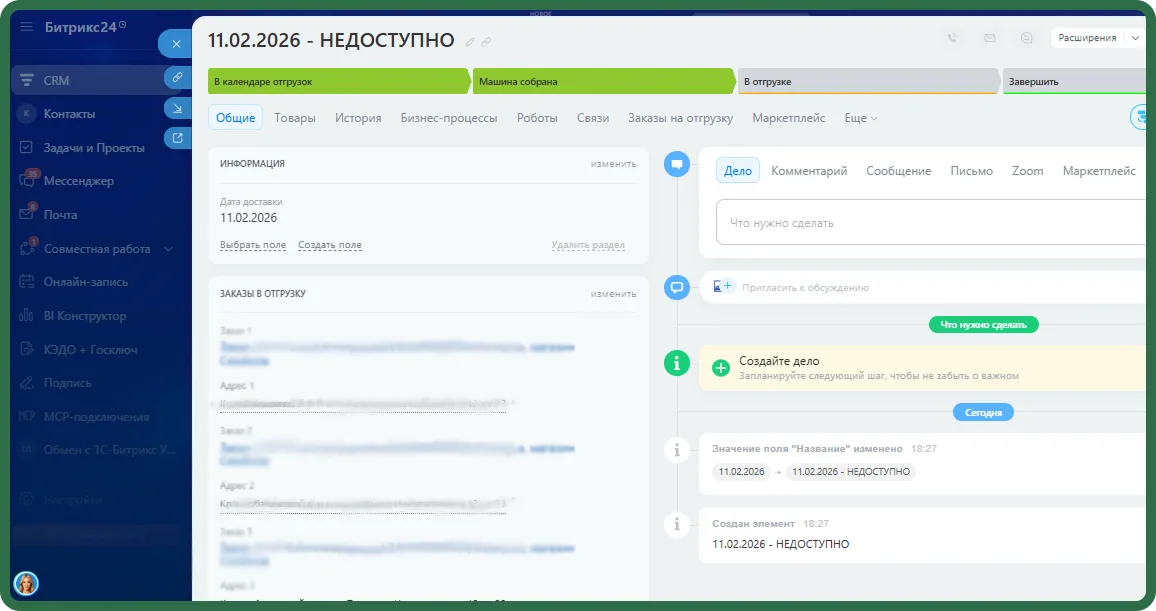This screenshot has width=1156, height=611.
Task: Click изменить link in Информация section
Action: coord(613,164)
